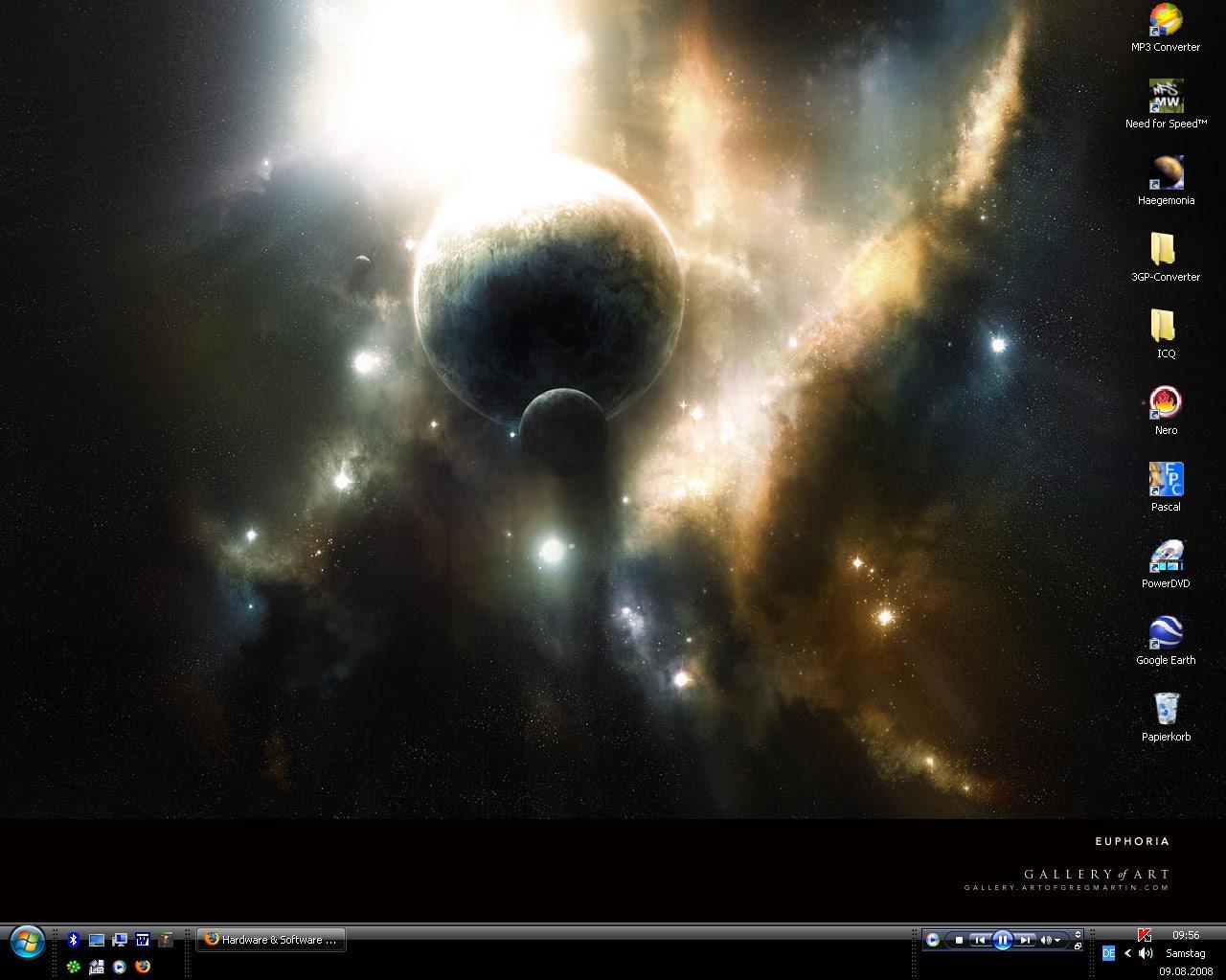This screenshot has width=1226, height=980.
Task: Expand hidden system tray icons
Action: [x=1127, y=953]
